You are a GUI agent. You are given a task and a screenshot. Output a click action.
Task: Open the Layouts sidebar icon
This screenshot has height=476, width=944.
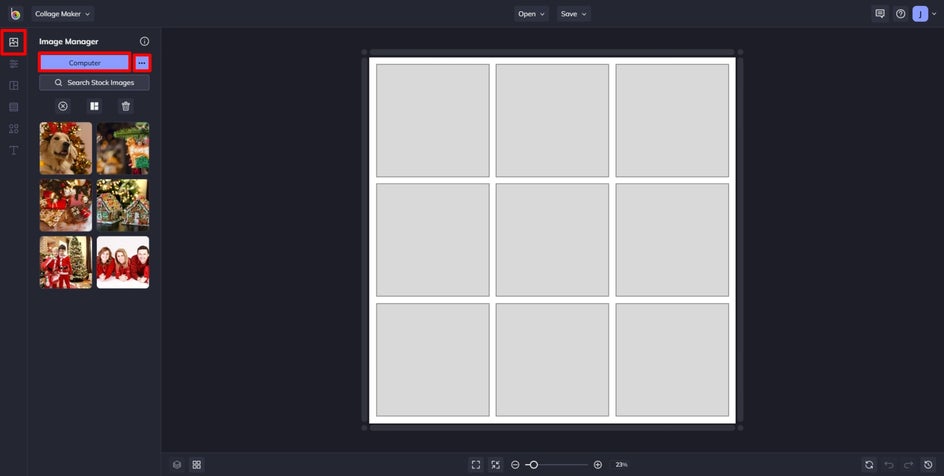tap(14, 85)
